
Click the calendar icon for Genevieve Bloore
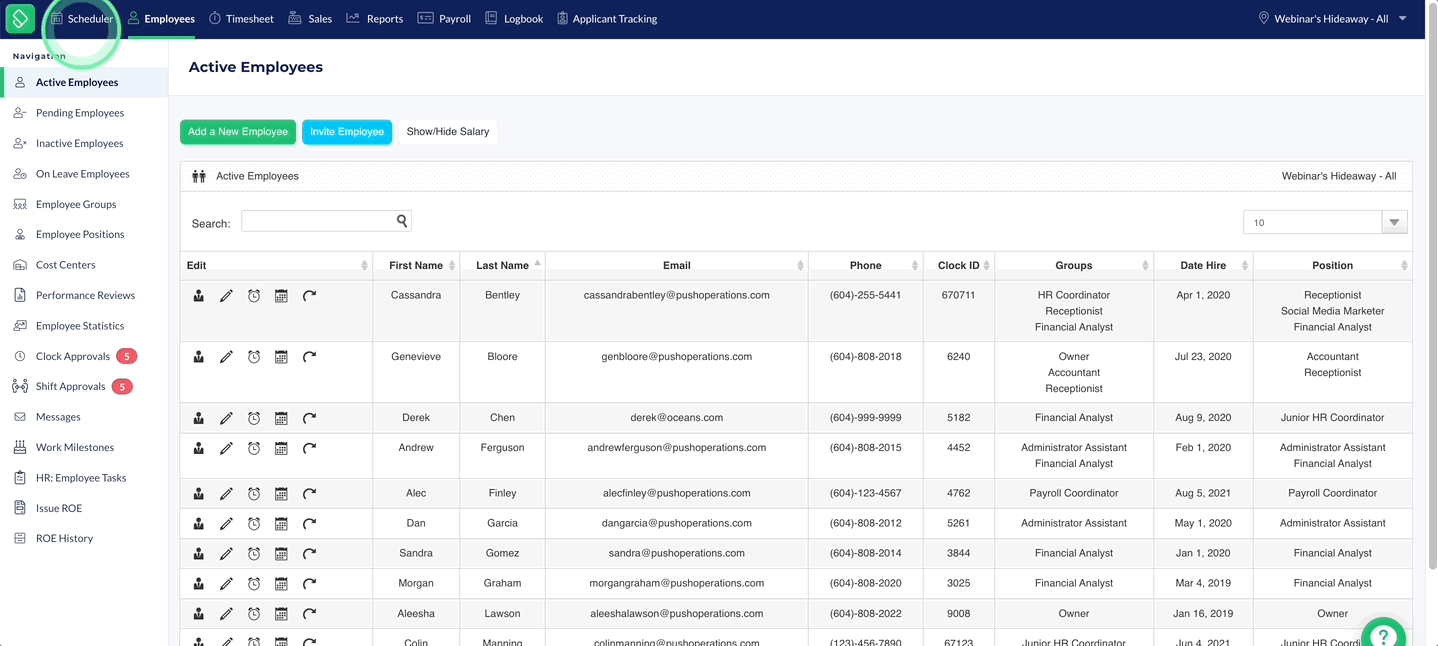281,357
